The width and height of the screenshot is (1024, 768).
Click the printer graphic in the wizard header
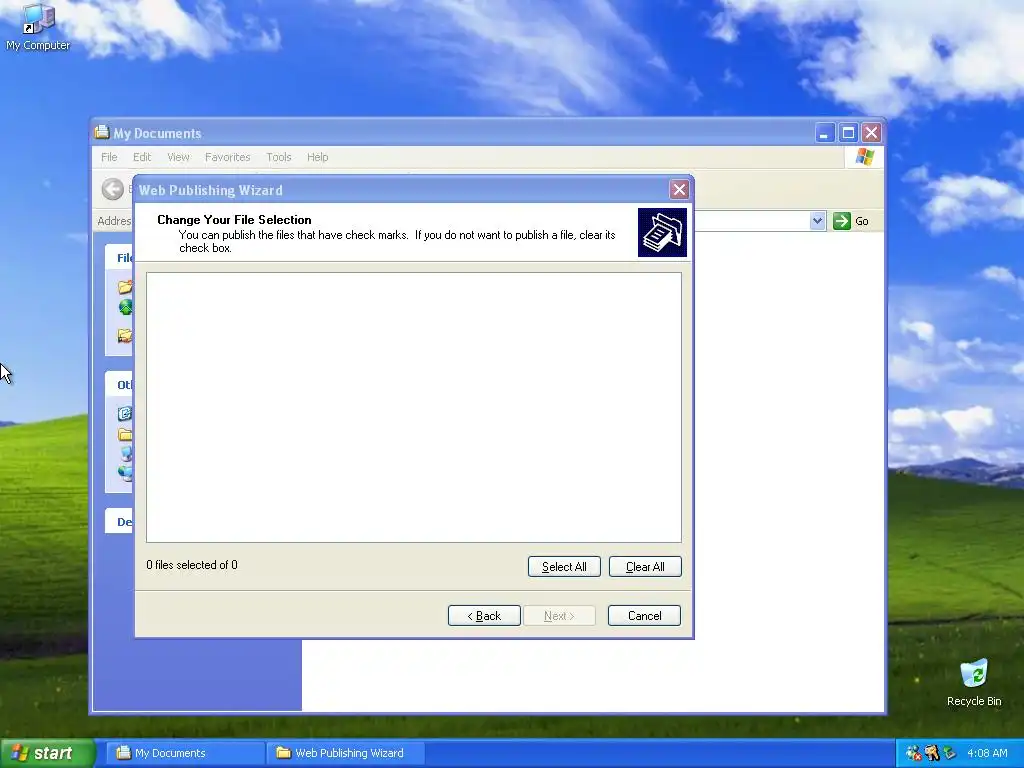point(662,232)
